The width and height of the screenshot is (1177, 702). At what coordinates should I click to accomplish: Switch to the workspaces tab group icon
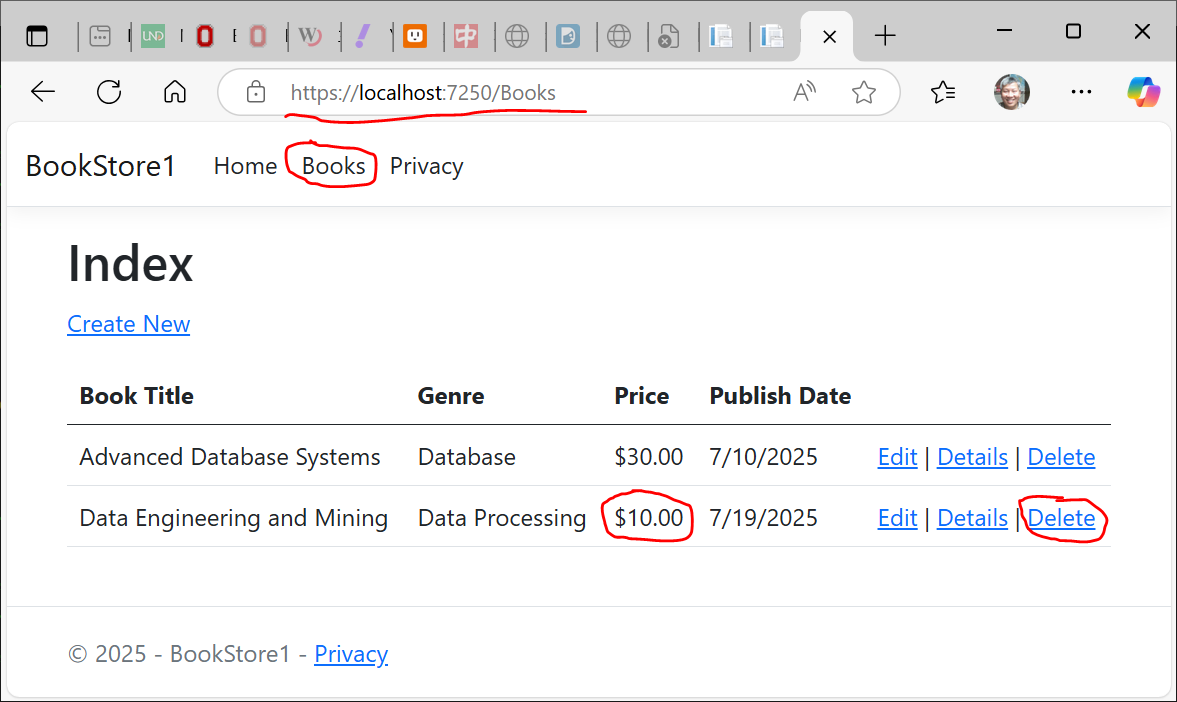(100, 35)
